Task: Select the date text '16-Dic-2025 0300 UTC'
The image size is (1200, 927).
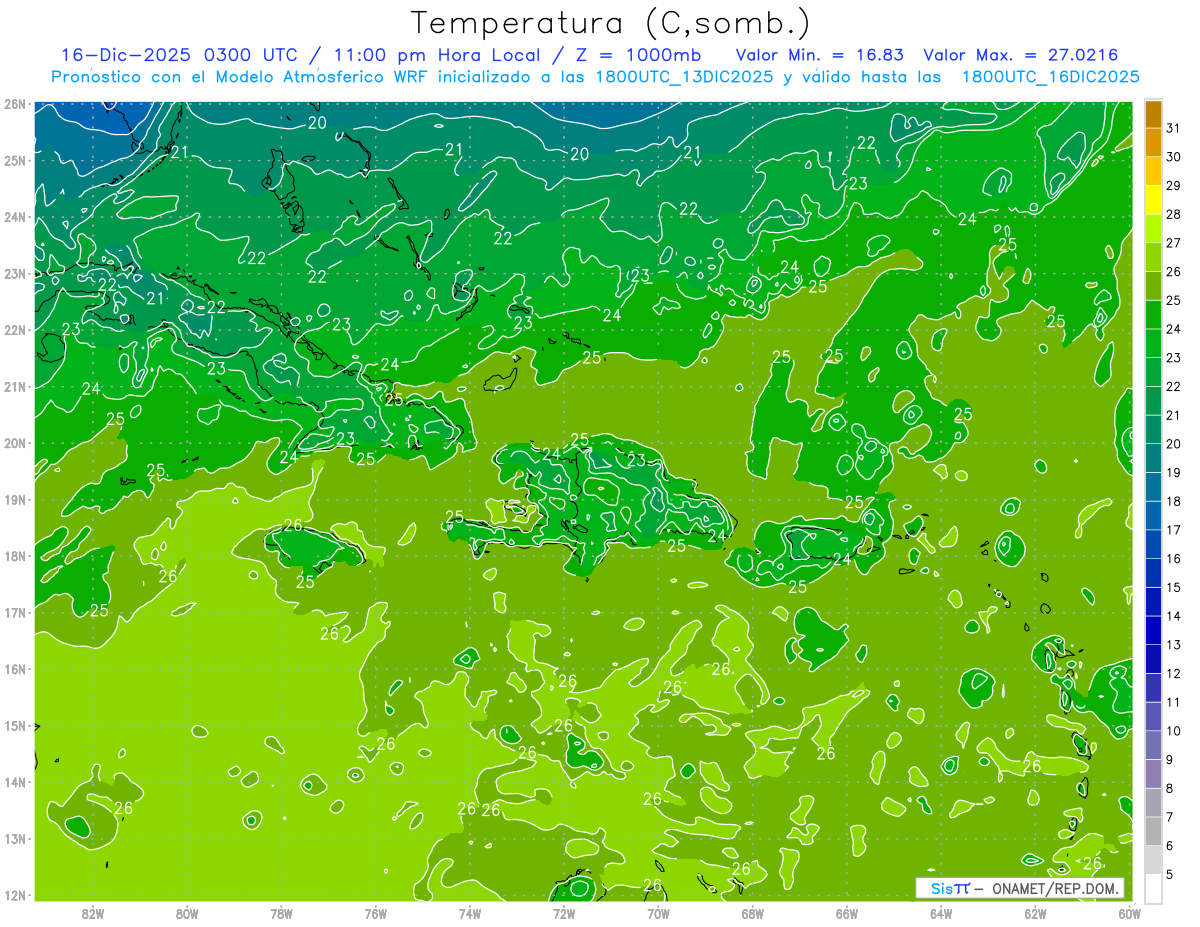Action: [179, 55]
